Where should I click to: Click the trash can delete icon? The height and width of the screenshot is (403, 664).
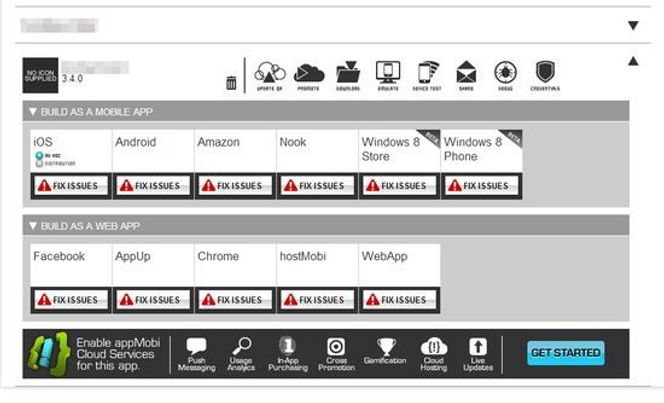pos(231,83)
